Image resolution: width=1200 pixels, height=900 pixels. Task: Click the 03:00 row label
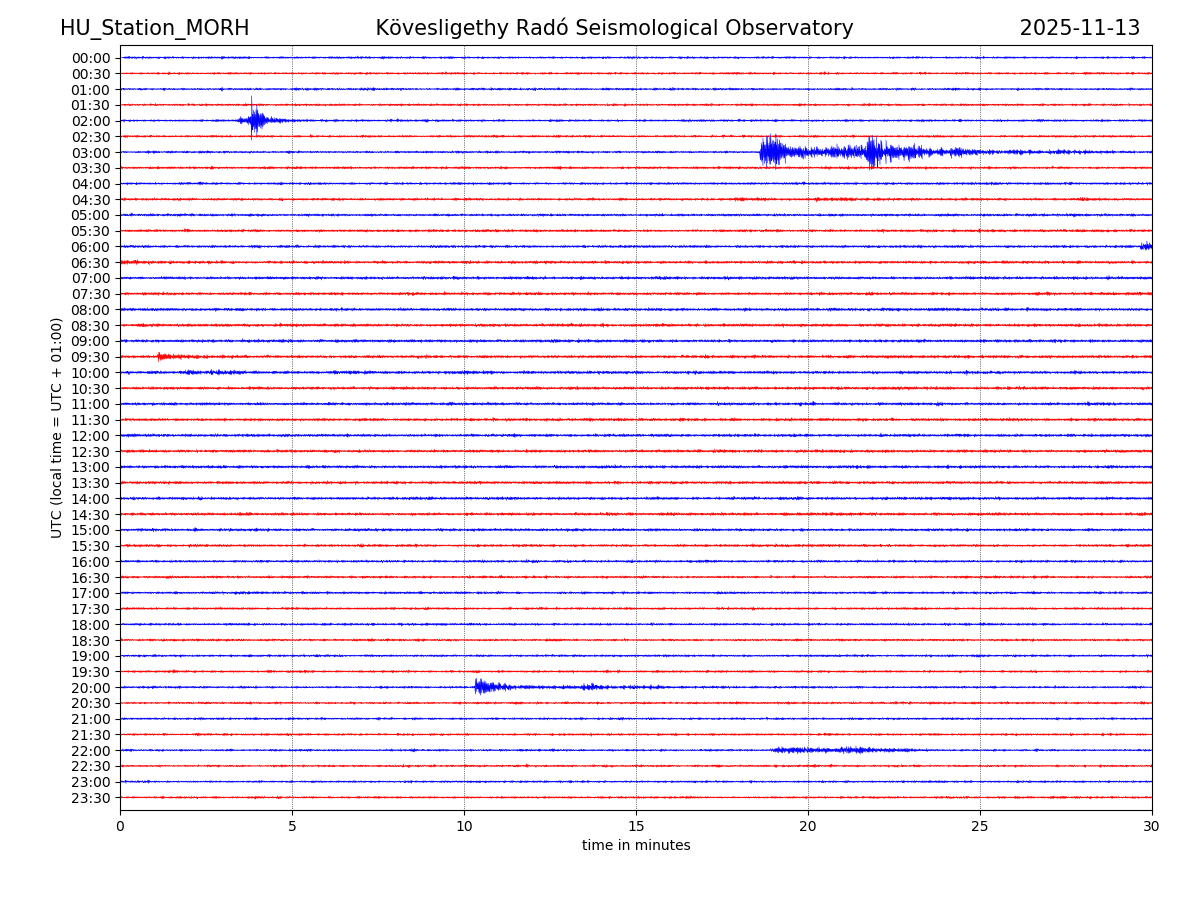[x=91, y=153]
